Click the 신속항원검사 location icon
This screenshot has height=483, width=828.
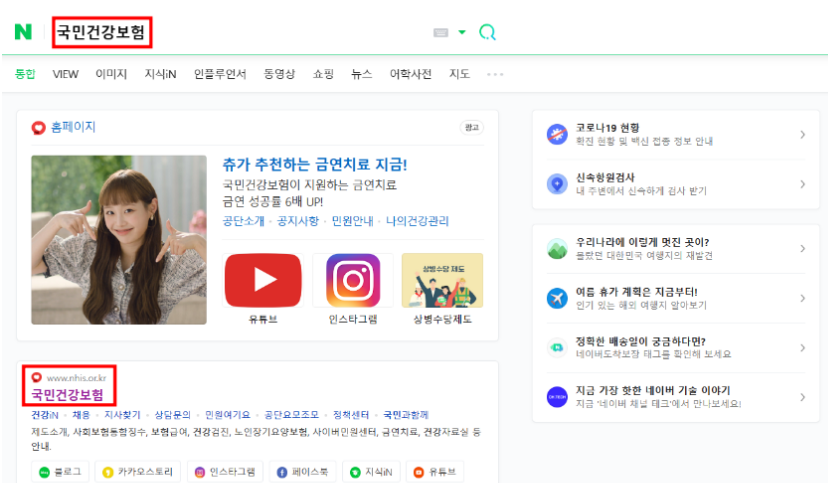[x=557, y=184]
